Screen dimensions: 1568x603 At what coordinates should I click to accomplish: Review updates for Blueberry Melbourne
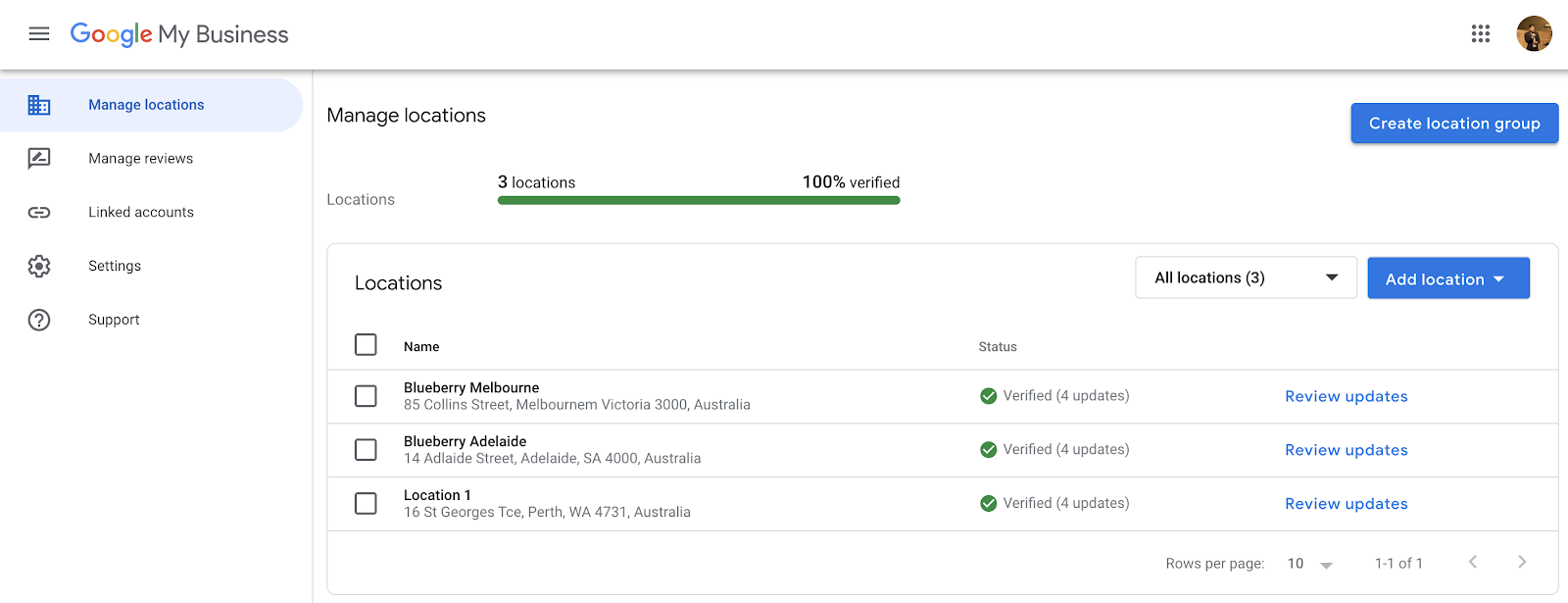(1347, 396)
